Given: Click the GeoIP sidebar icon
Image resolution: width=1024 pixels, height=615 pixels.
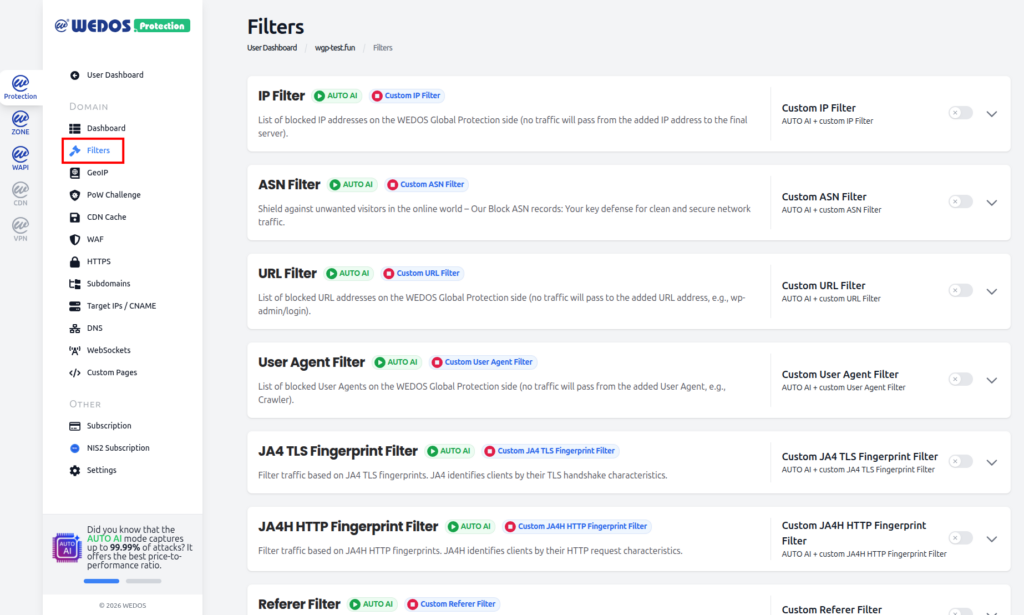Looking at the screenshot, I should (74, 173).
